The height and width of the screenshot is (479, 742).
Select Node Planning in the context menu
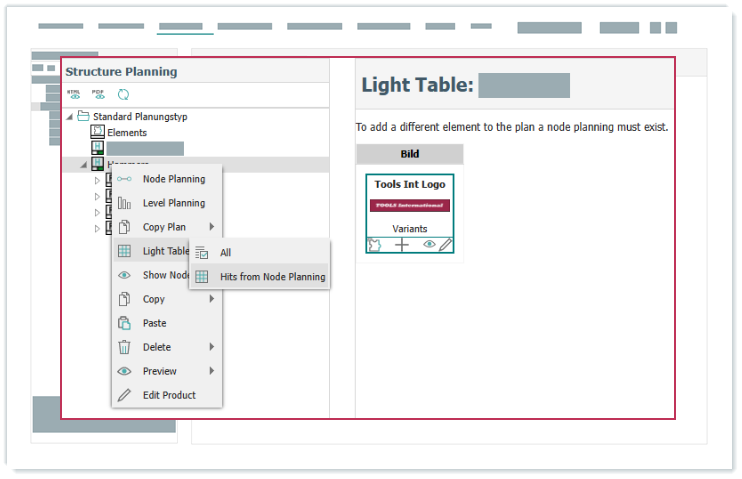(x=173, y=179)
